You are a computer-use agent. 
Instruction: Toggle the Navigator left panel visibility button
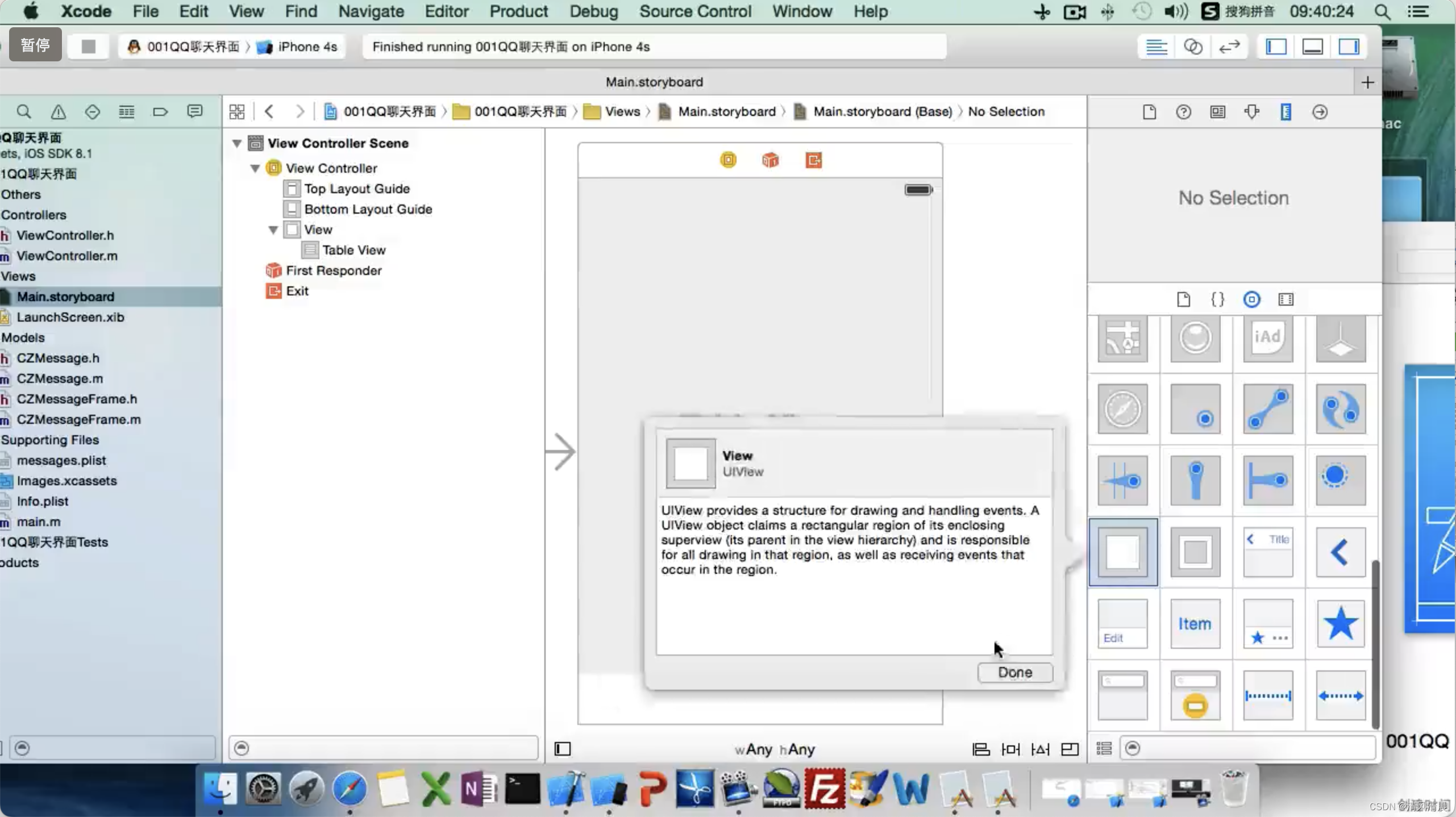coord(1276,47)
